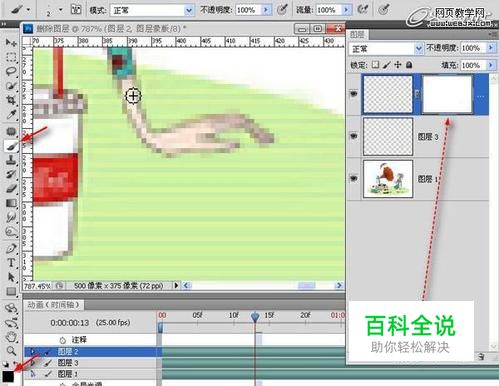The height and width of the screenshot is (386, 499).
Task: Select the Hand tool
Action: click(11, 337)
